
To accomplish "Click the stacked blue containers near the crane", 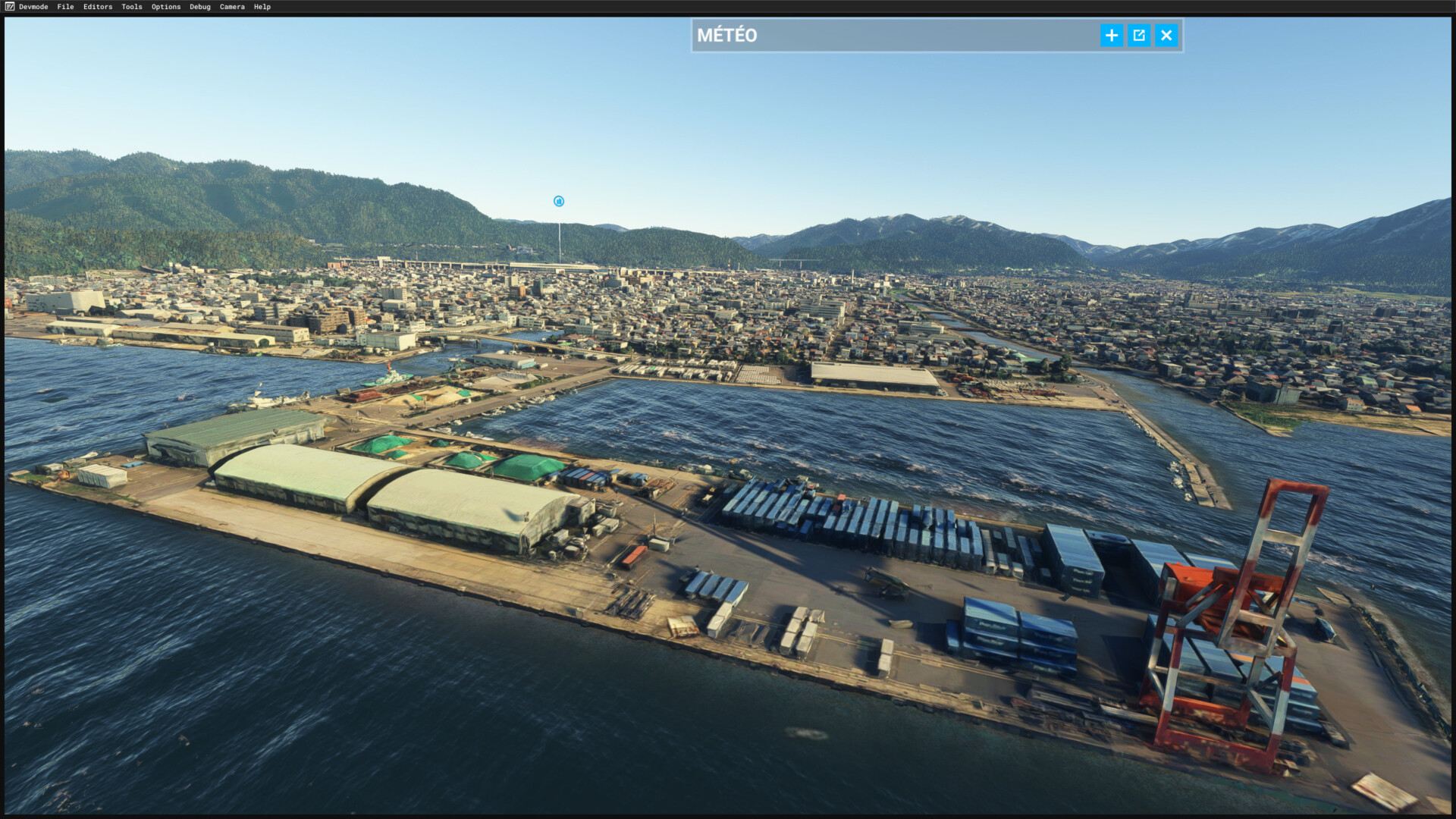I will point(1016,633).
